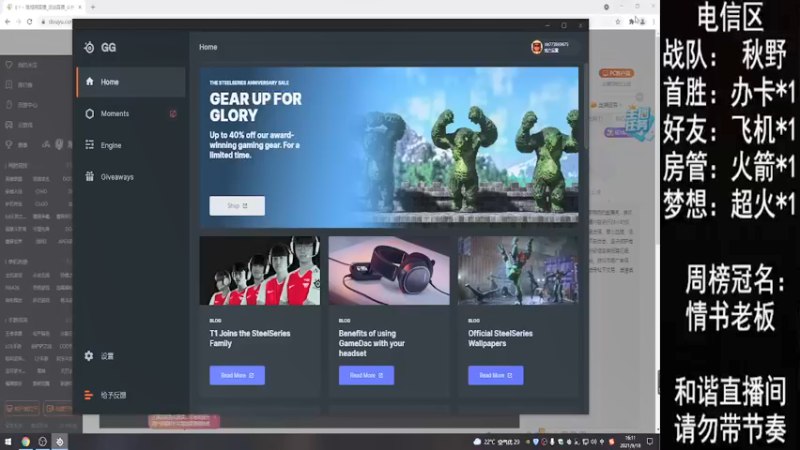Click the Moments hexagon icon

[x=90, y=113]
